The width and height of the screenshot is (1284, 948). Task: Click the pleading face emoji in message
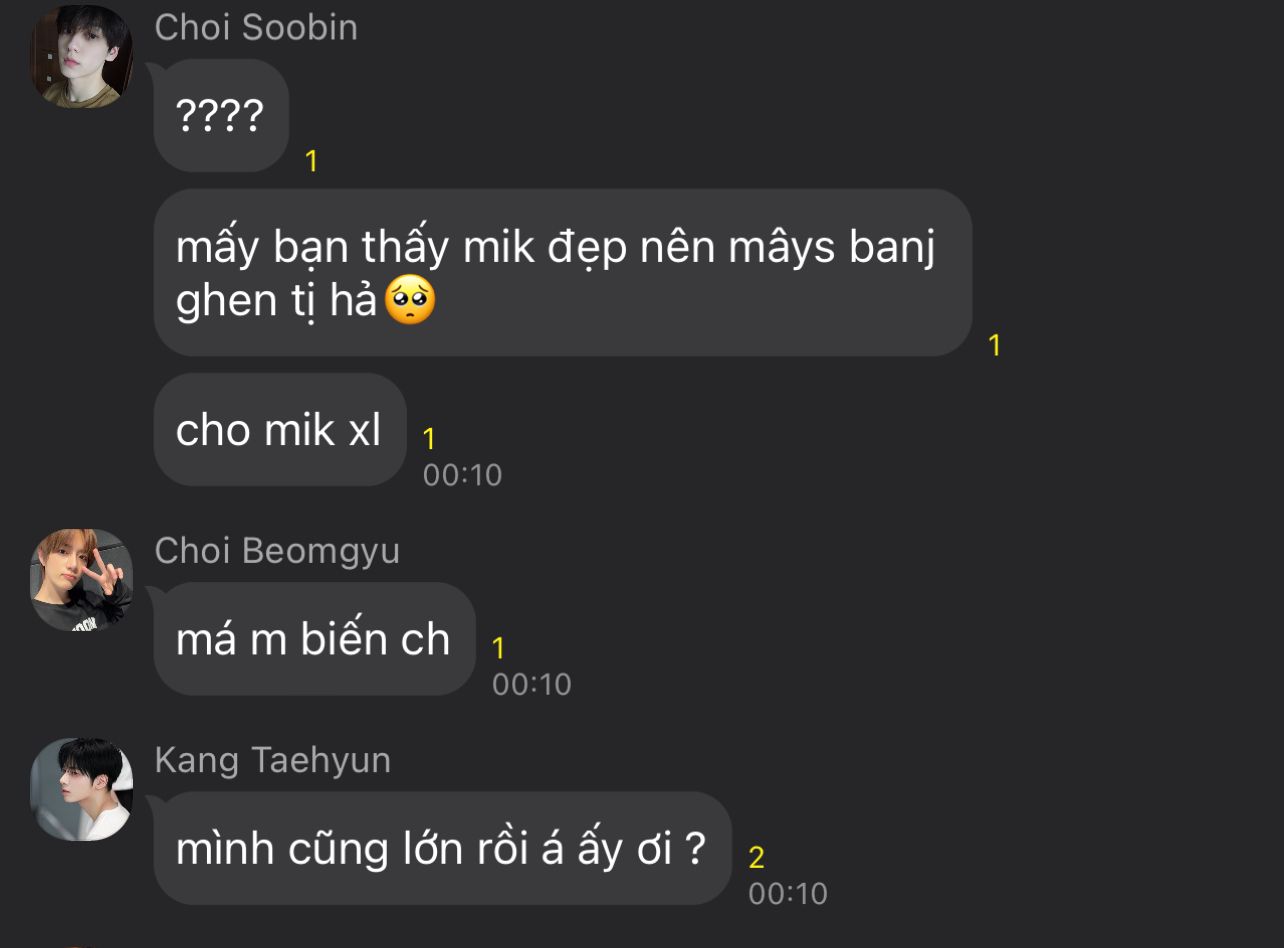tap(410, 301)
